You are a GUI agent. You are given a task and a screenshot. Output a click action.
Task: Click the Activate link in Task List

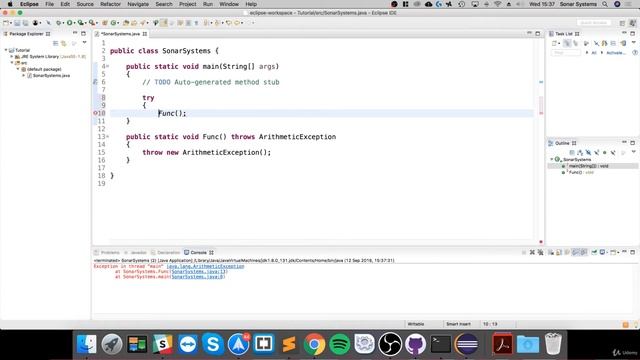tap(616, 53)
